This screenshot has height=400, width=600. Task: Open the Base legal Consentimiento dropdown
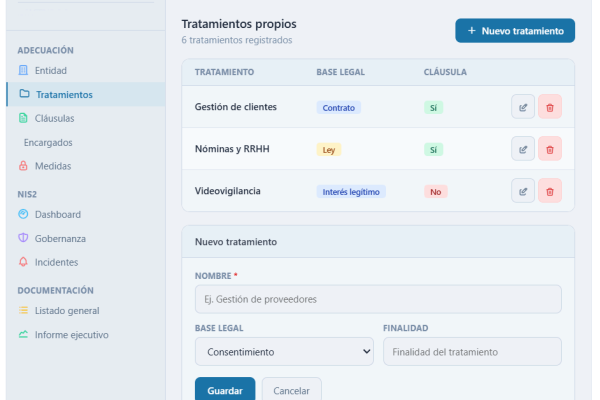pos(284,351)
